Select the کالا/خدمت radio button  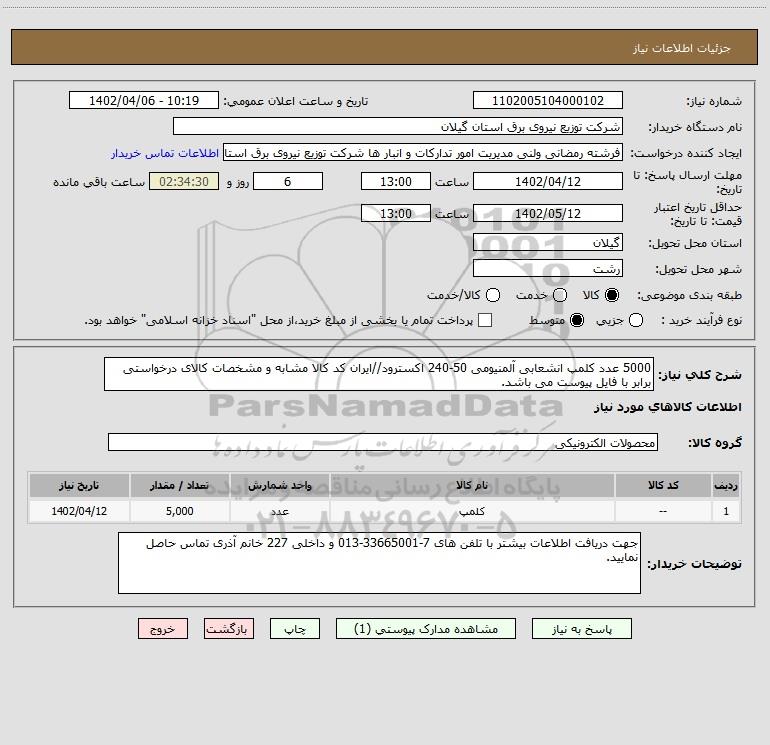pos(493,295)
